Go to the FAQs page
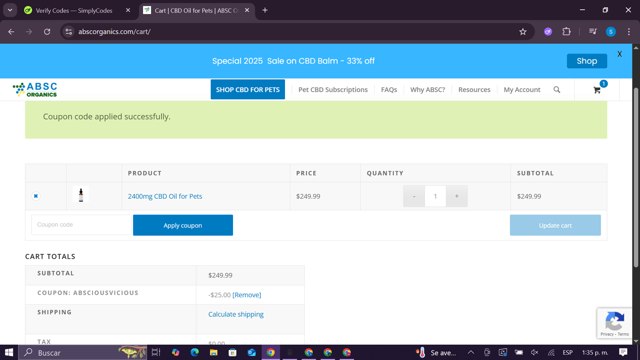Image resolution: width=640 pixels, height=360 pixels. click(x=389, y=89)
